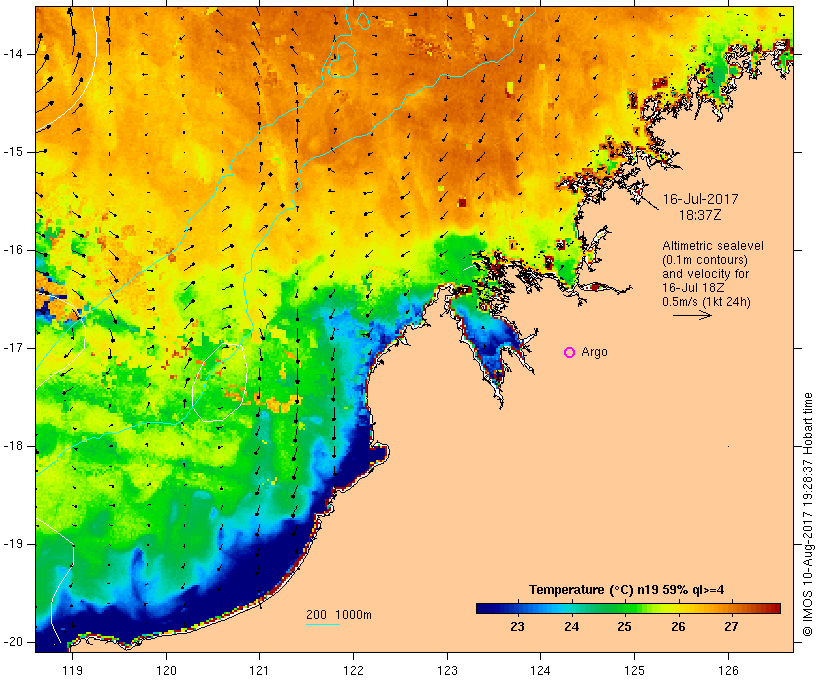Click the green 25 region of colorbar
Viewport: 820px width, 680px height.
tap(624, 608)
